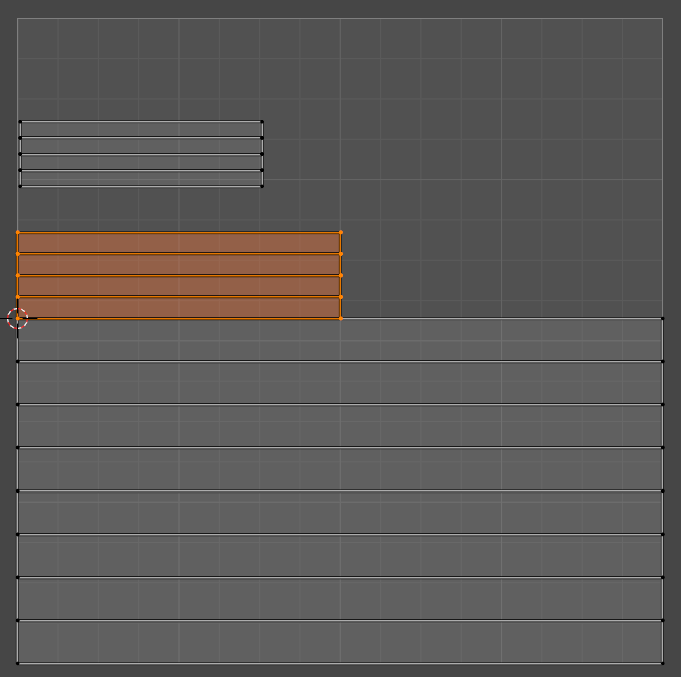Click second face from top in orange island
The image size is (681, 677).
[179, 264]
